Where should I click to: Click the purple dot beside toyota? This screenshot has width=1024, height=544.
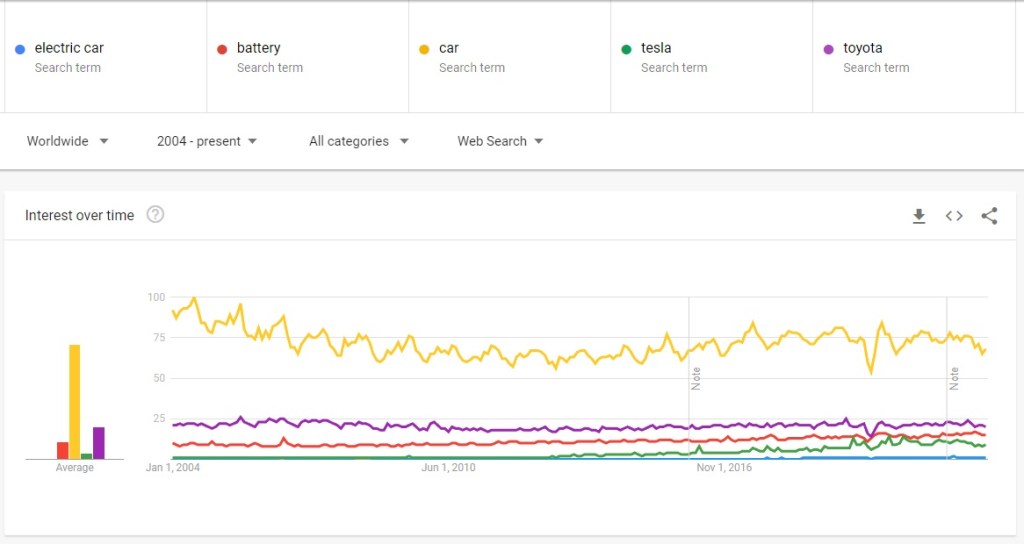pos(828,49)
